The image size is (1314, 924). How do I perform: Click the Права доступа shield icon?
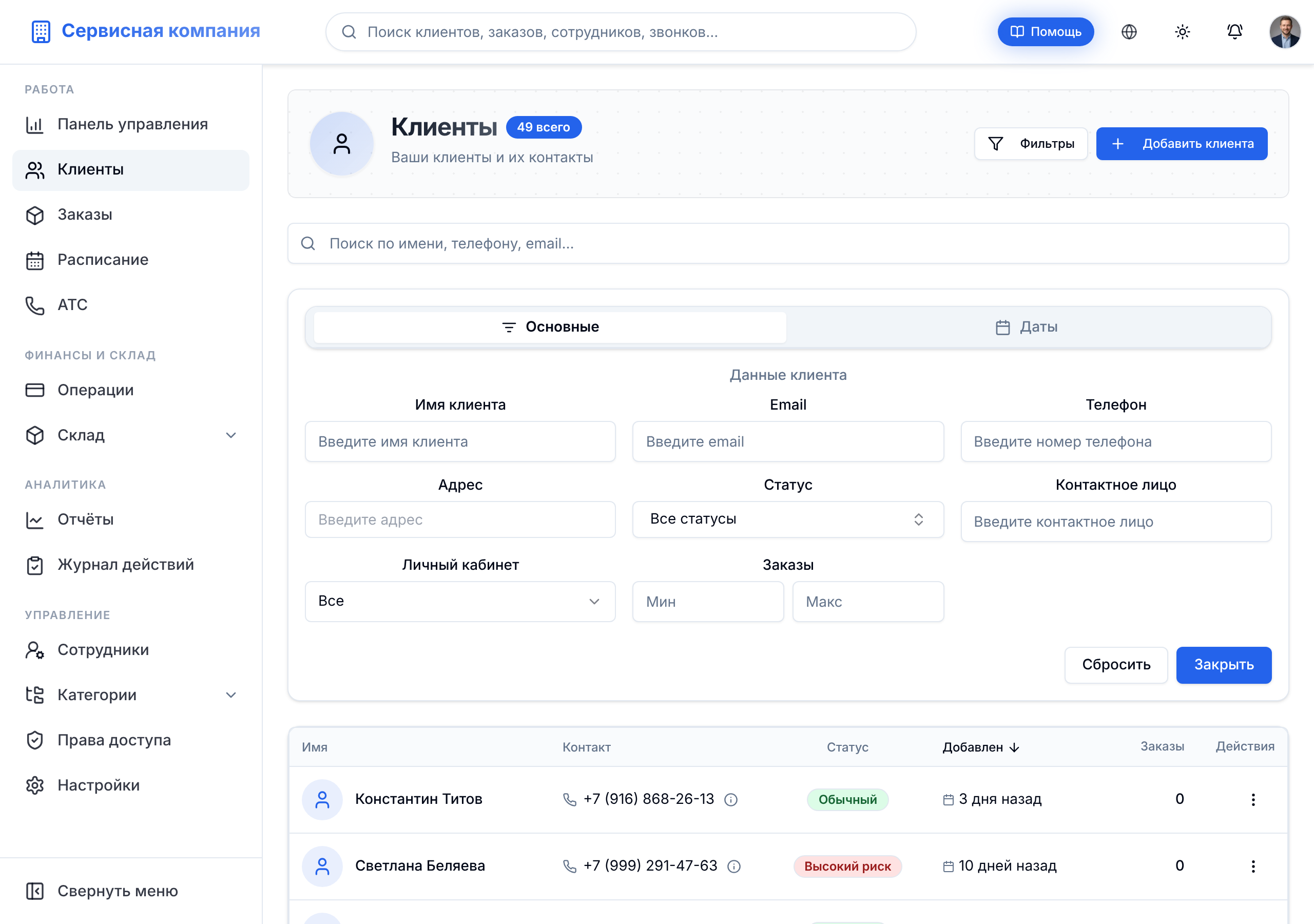coord(35,740)
